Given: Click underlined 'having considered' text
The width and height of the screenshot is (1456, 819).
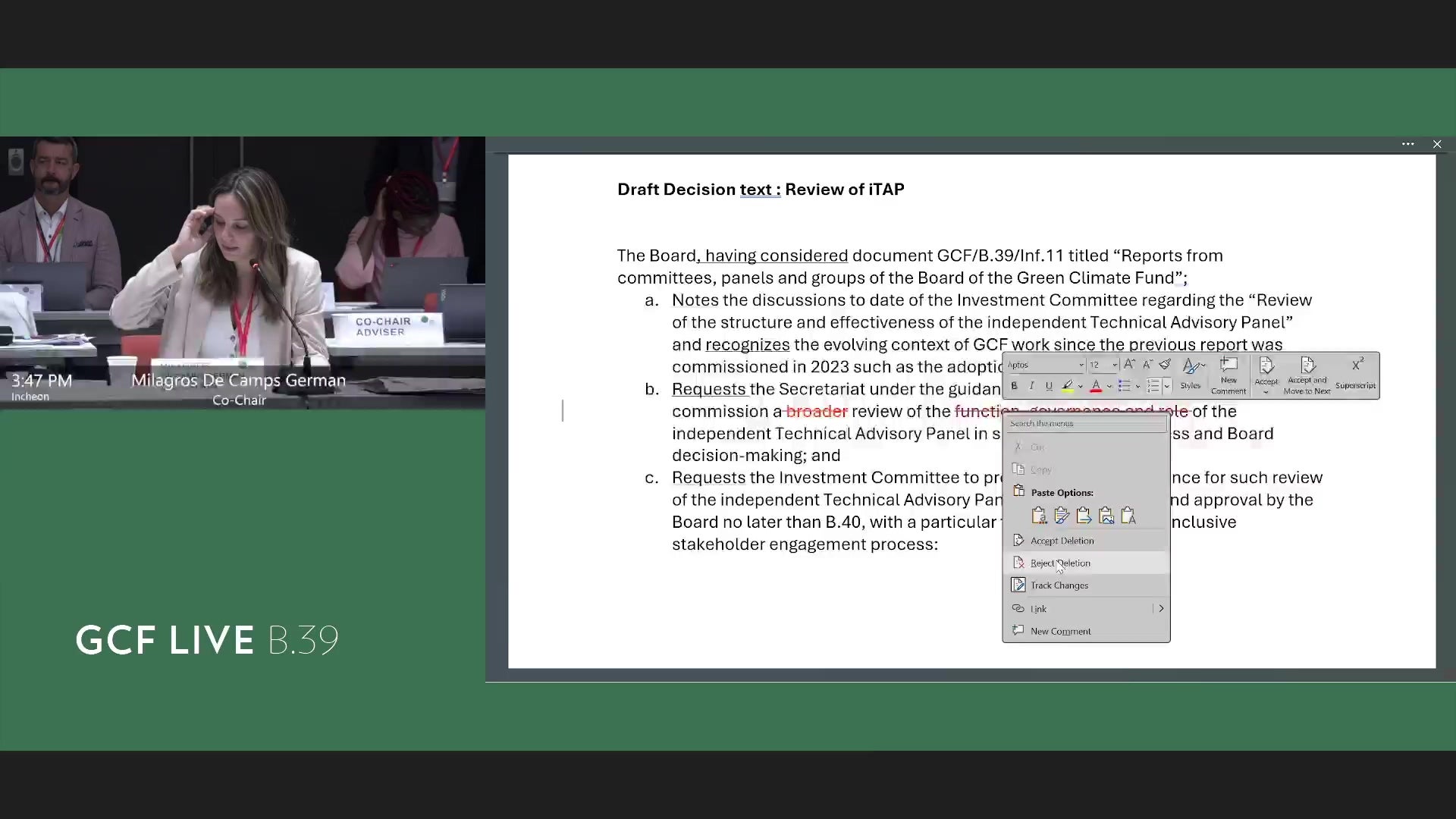Looking at the screenshot, I should click(x=777, y=256).
